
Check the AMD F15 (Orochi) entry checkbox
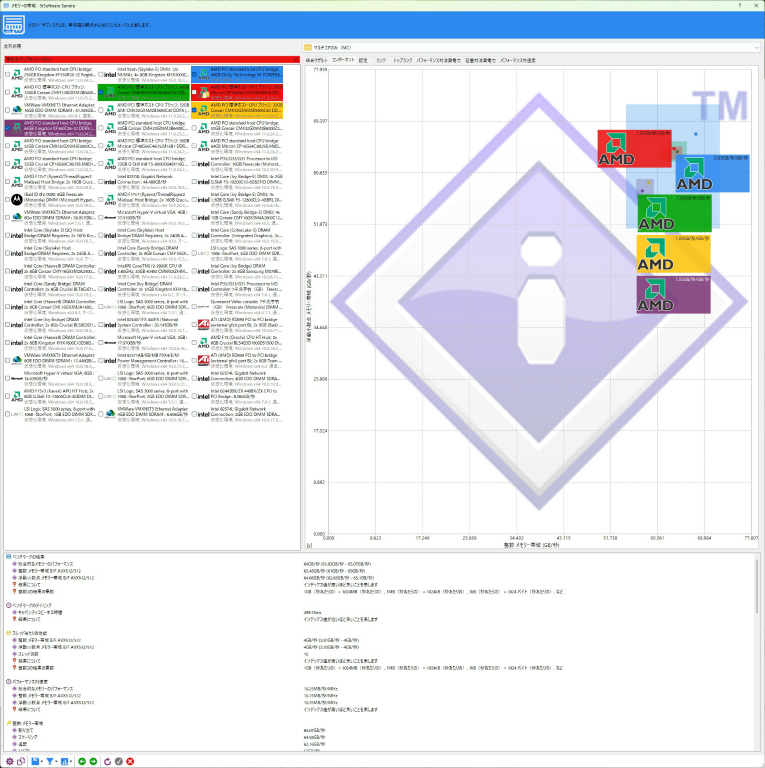[194, 342]
